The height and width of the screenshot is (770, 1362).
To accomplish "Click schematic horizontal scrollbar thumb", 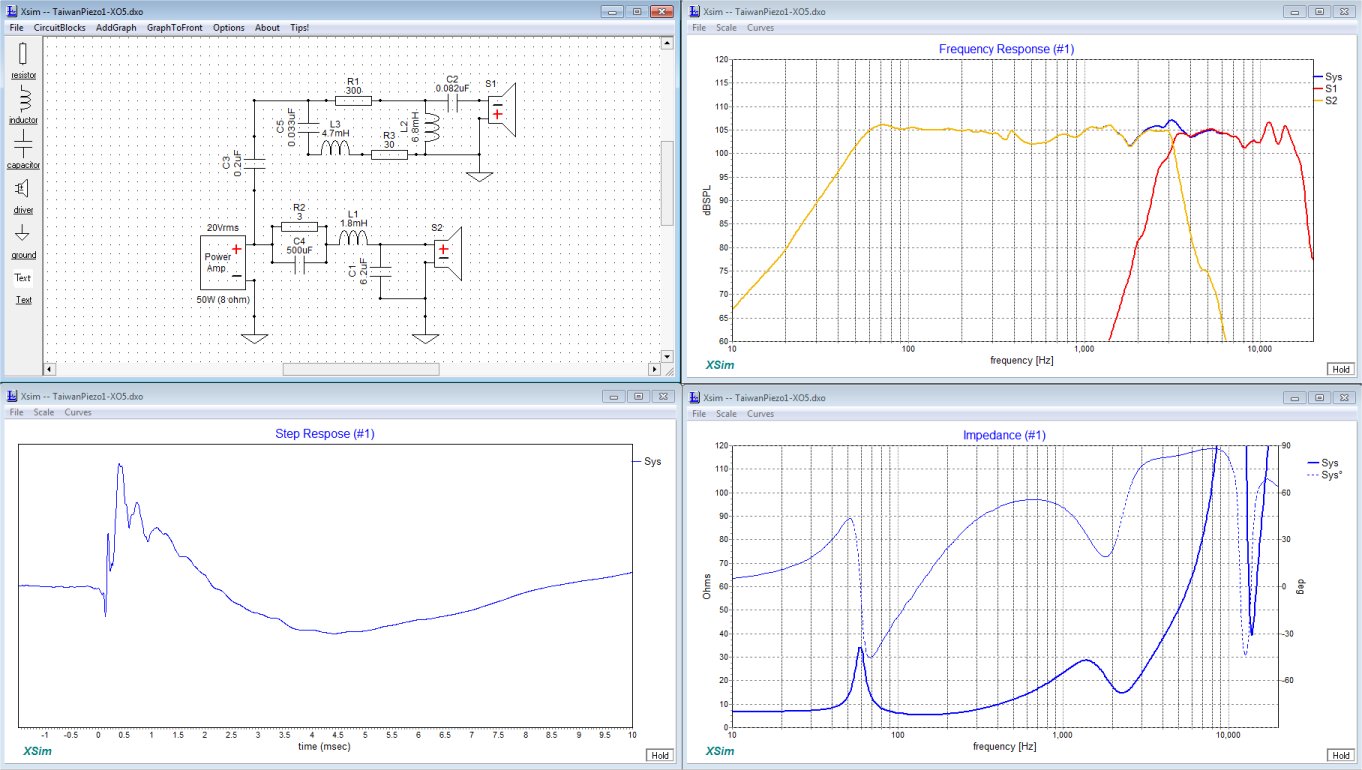I will [x=361, y=368].
